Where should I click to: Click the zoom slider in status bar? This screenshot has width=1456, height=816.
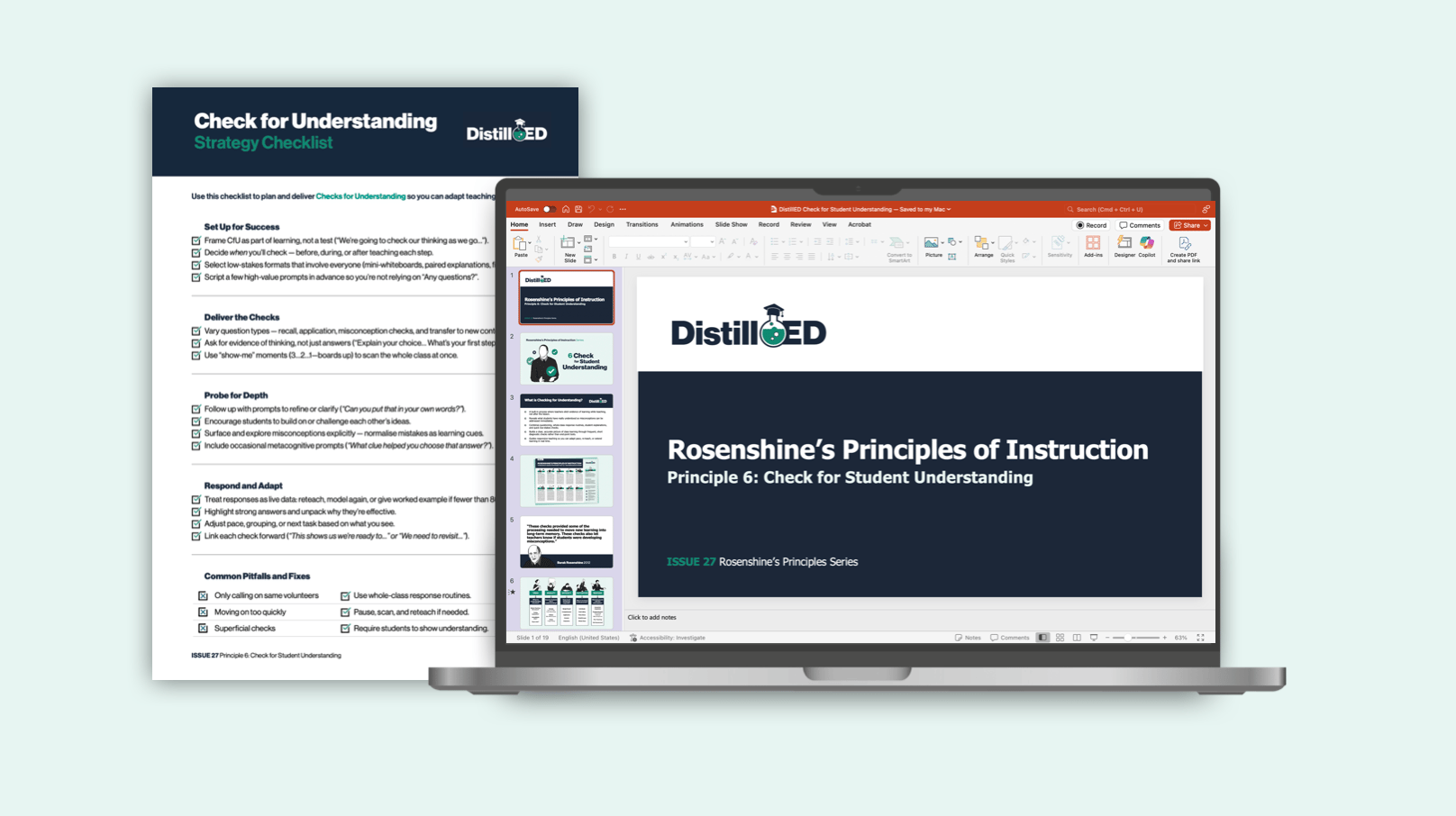pyautogui.click(x=1135, y=638)
